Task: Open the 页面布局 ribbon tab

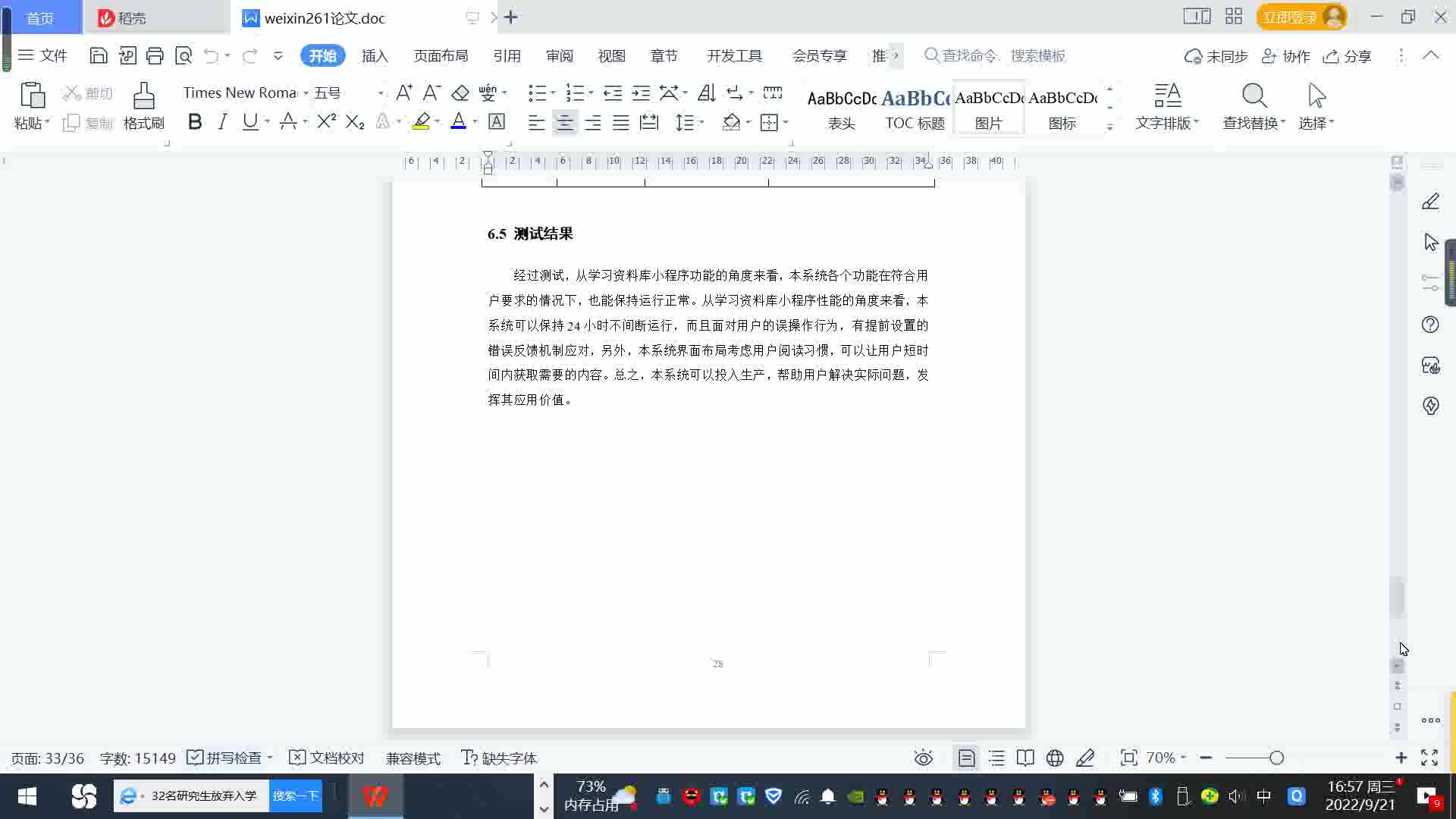Action: [441, 55]
